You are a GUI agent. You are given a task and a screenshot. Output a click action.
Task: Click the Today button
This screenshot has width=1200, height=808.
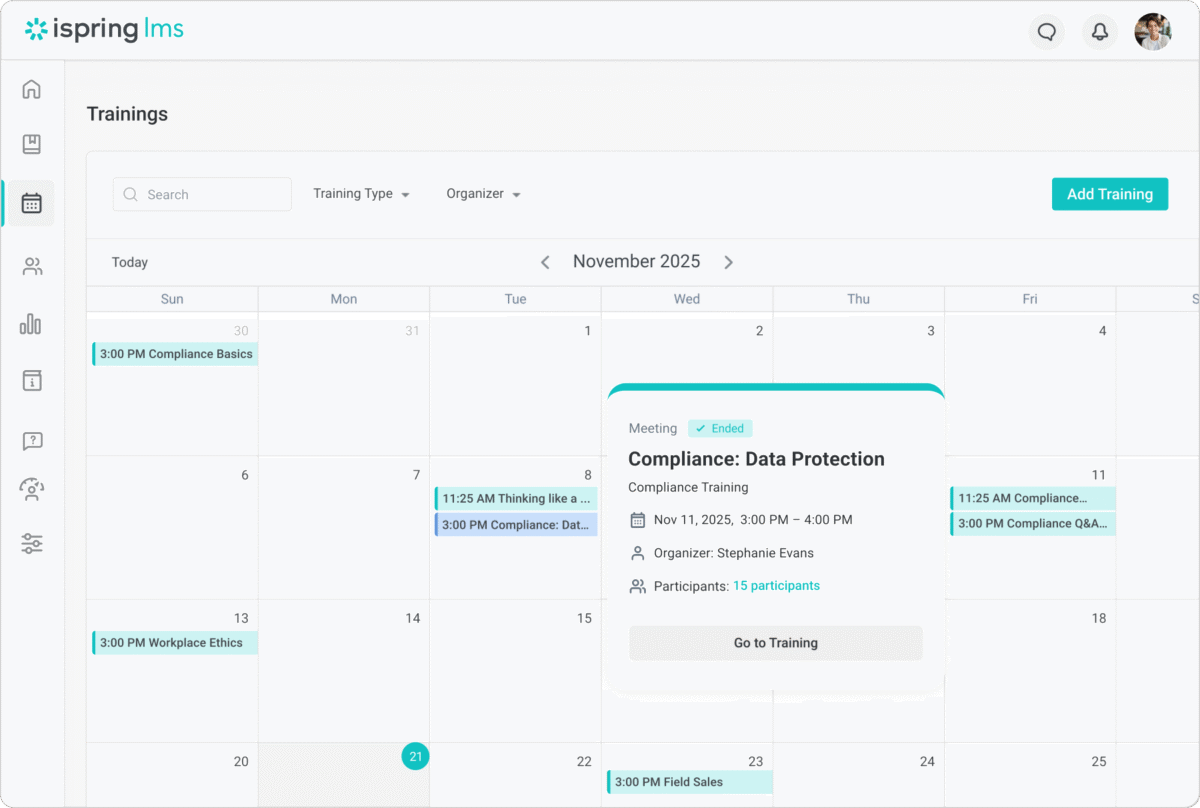coord(130,262)
